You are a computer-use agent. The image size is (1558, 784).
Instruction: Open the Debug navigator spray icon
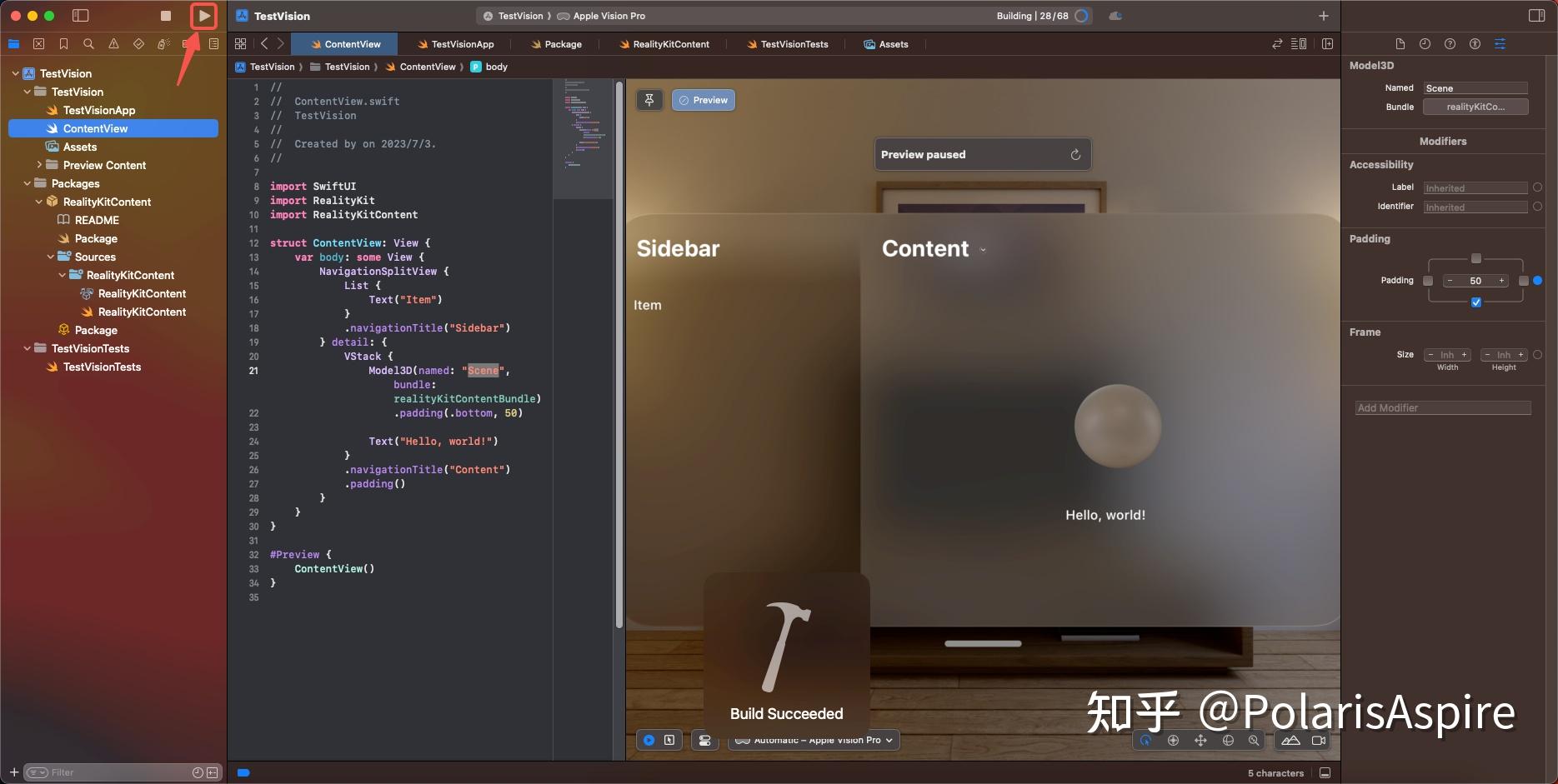(x=163, y=44)
